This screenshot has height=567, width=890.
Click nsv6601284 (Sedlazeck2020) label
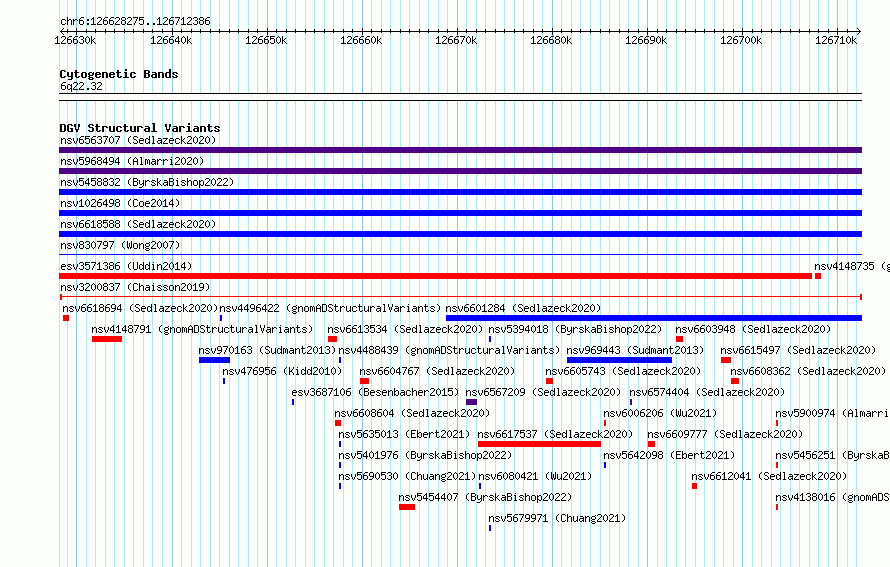[x=523, y=308]
